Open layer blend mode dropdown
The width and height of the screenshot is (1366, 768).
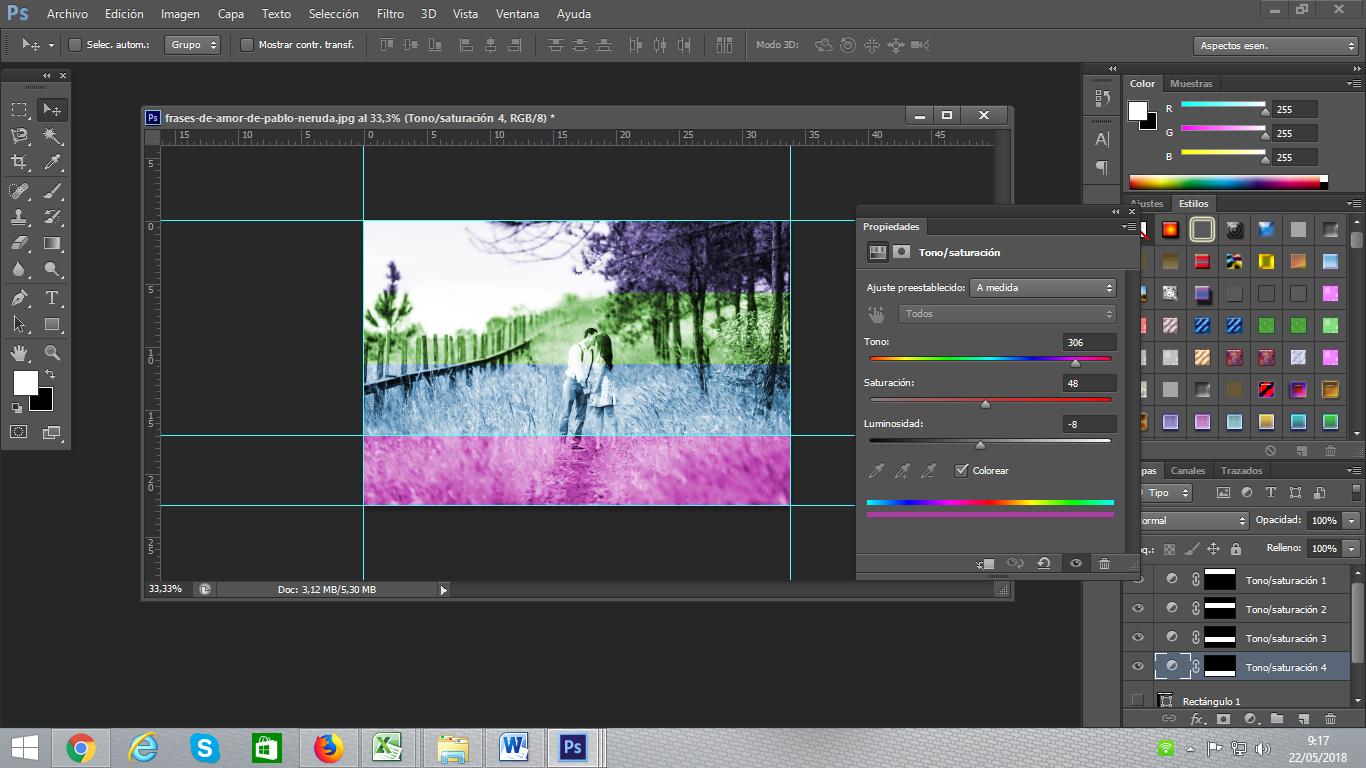click(x=1192, y=521)
